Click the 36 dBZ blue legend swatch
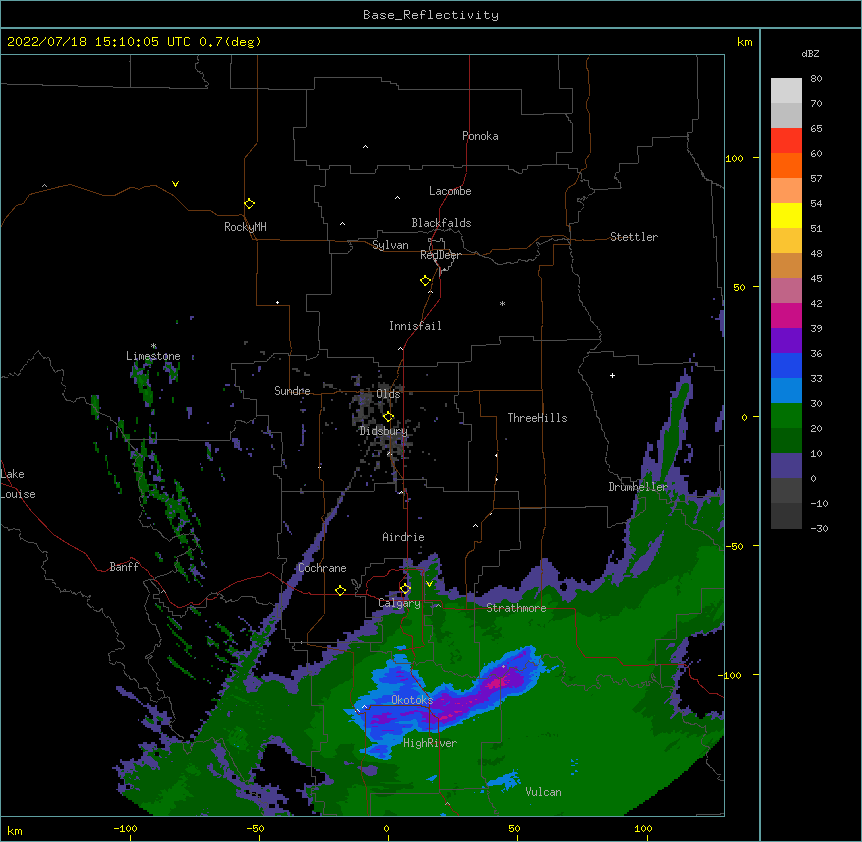862x842 pixels. 786,365
